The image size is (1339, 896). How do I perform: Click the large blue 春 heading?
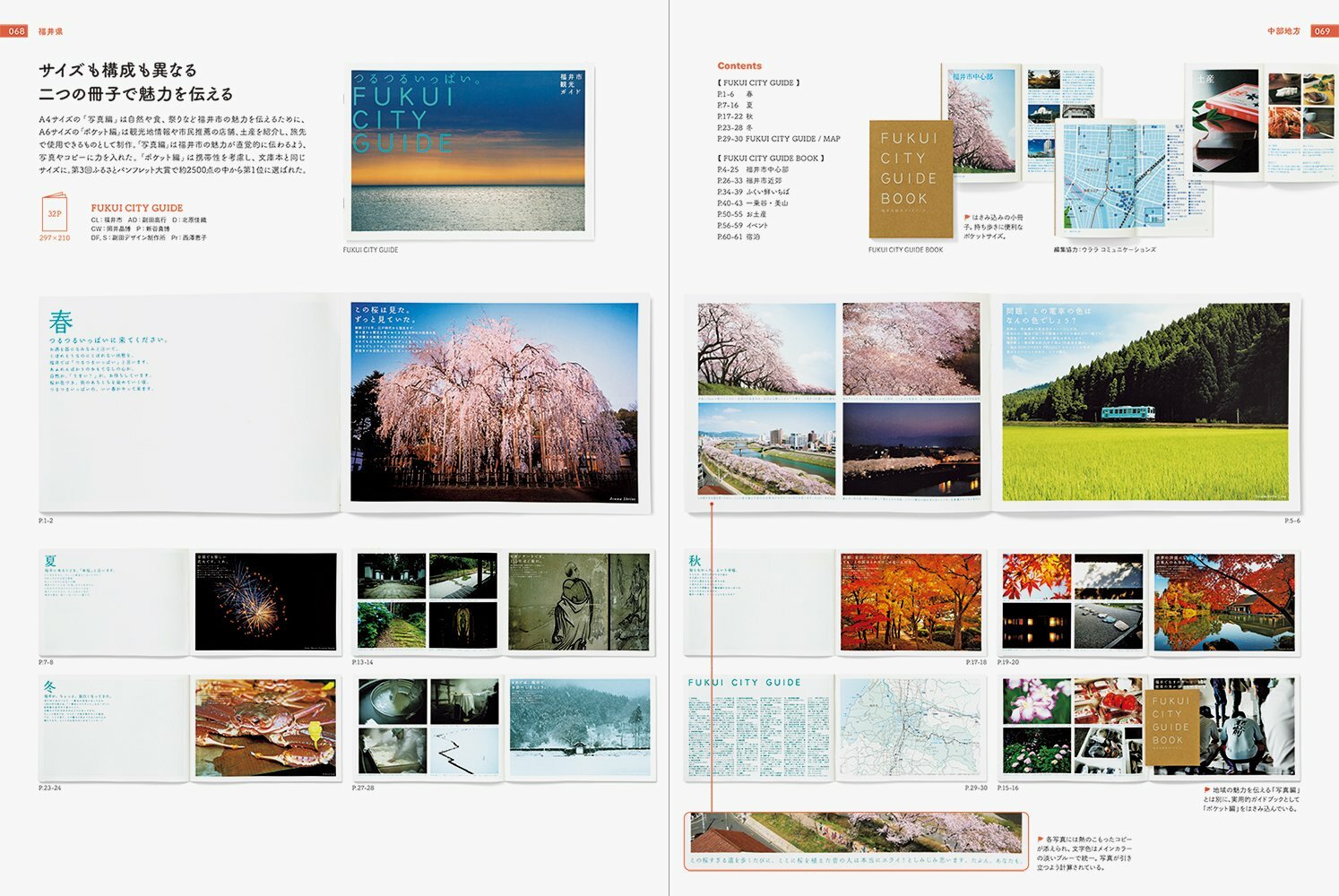(x=61, y=321)
